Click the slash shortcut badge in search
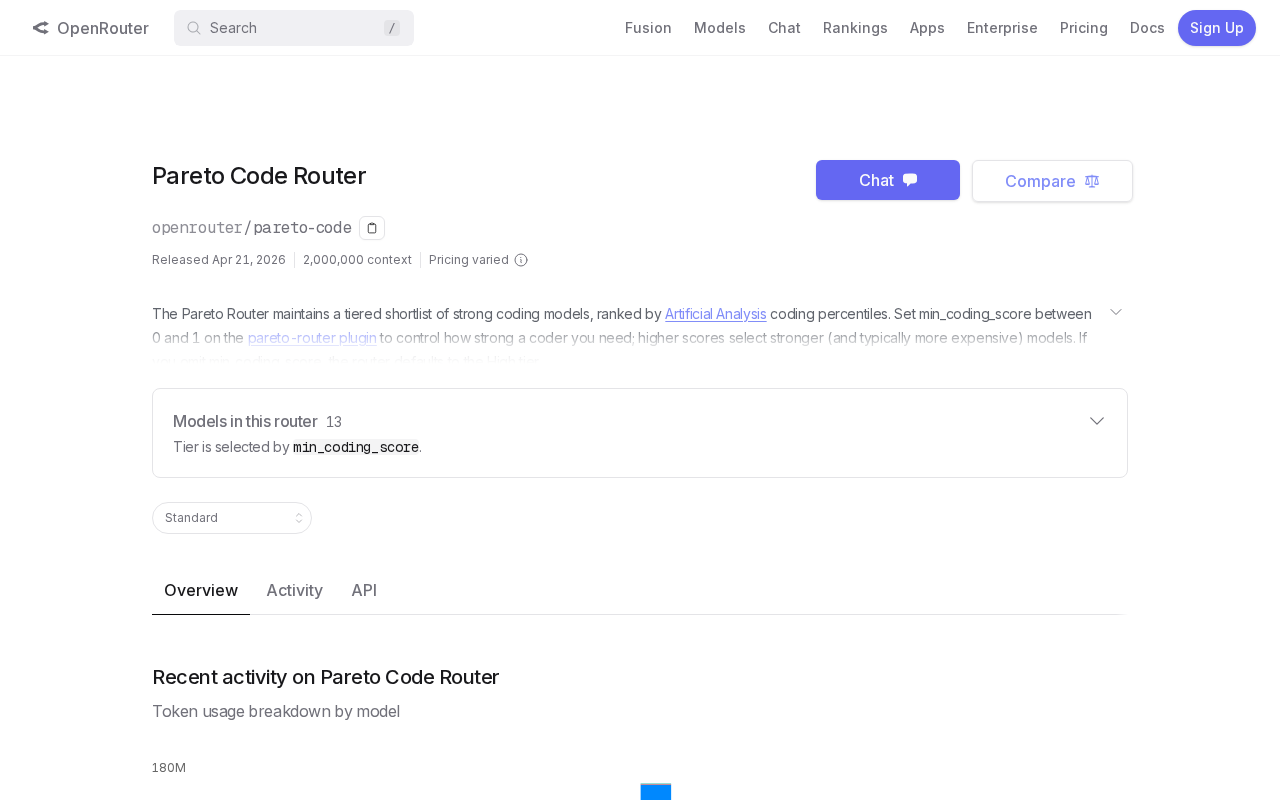Viewport: 1280px width, 800px height. tap(392, 28)
